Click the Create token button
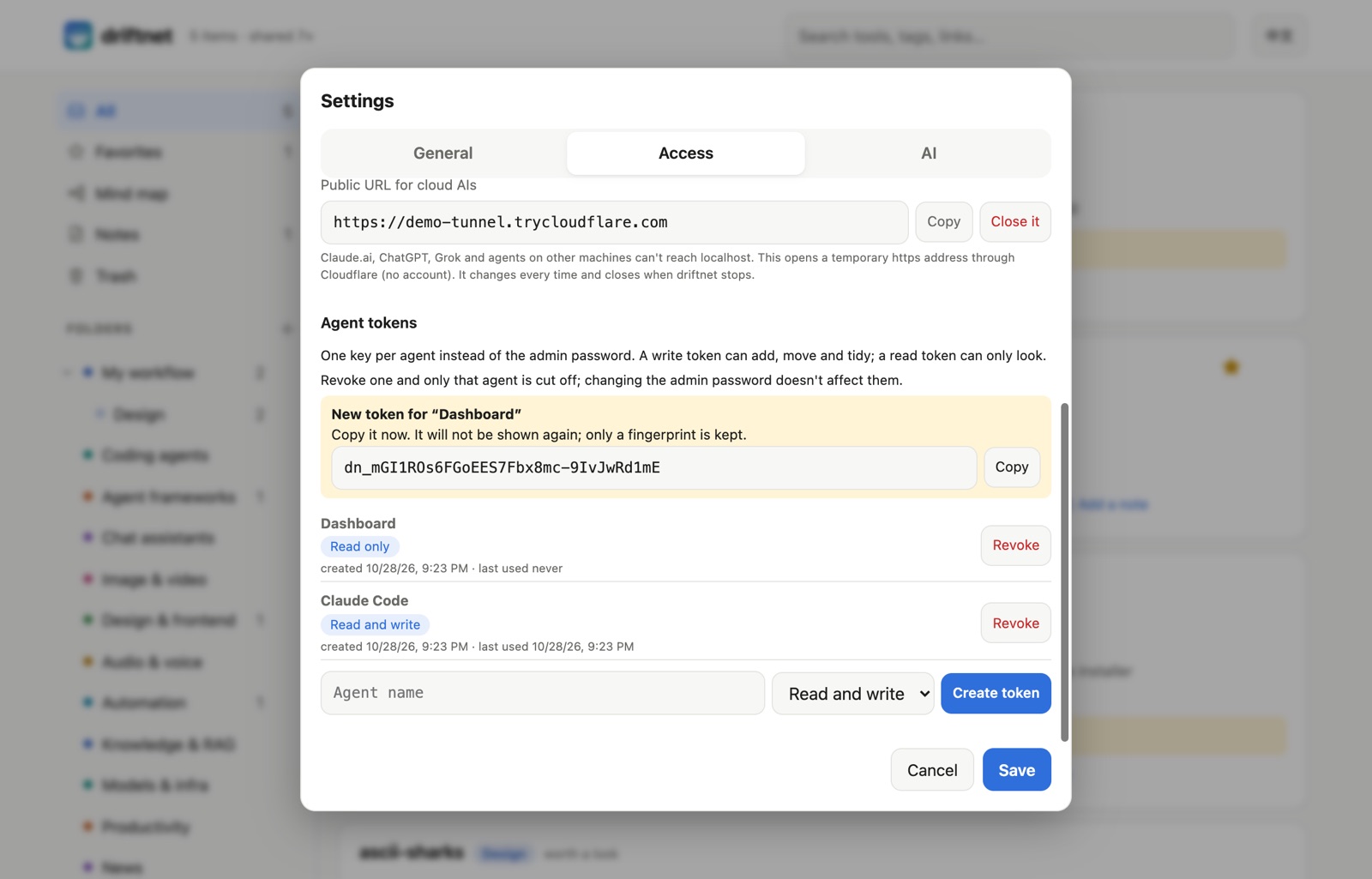 click(x=996, y=693)
